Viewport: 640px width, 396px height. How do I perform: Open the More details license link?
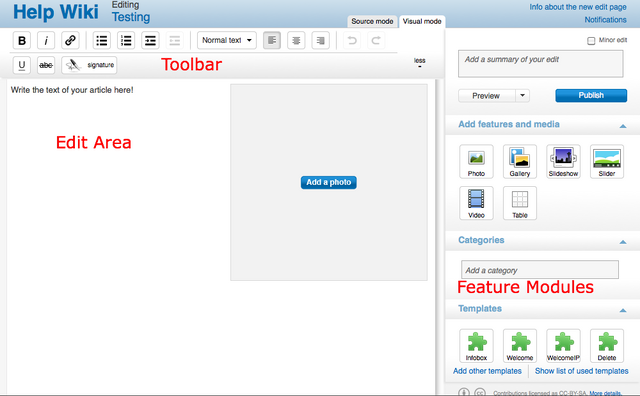(x=605, y=393)
